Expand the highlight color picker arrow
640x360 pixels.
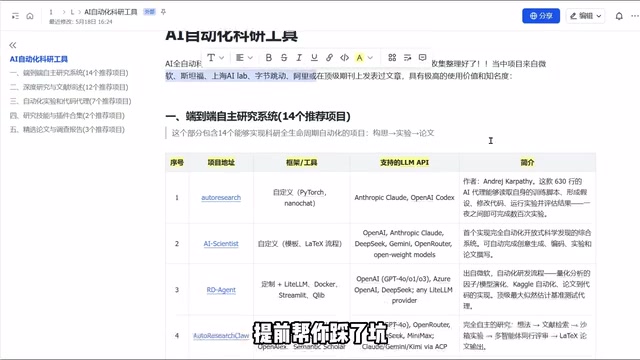[370, 58]
